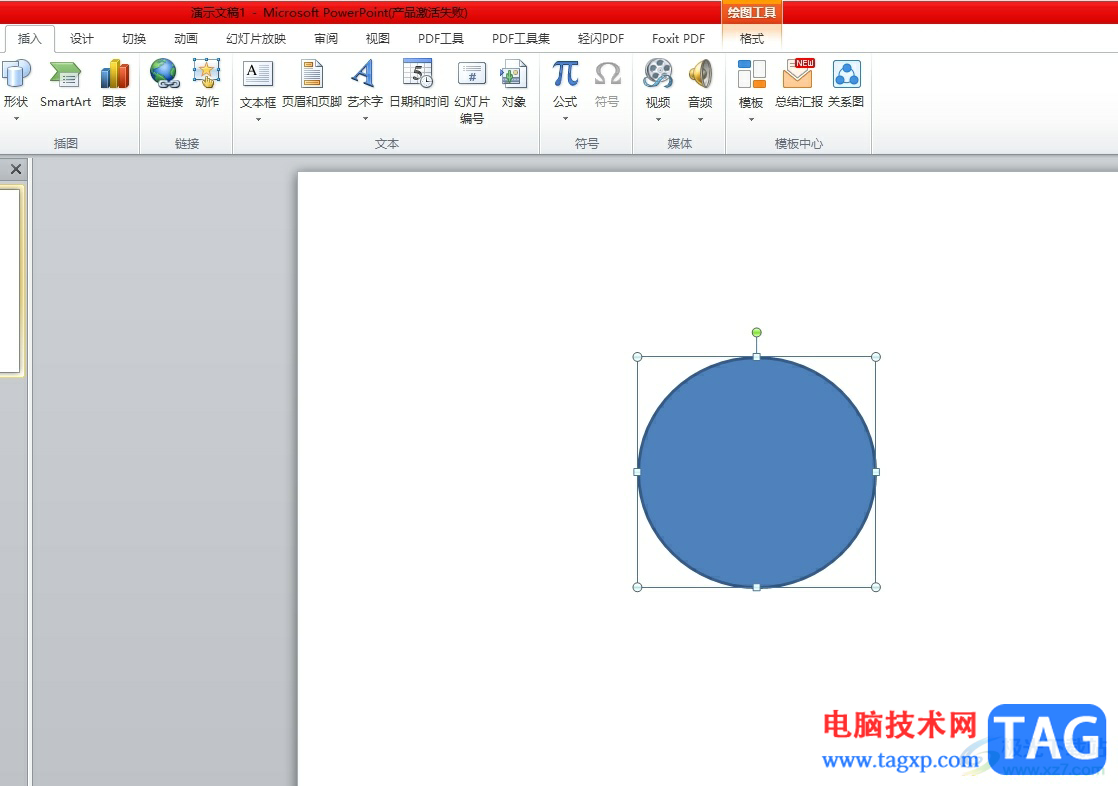The height and width of the screenshot is (786, 1118).
Task: Switch to the 插入 tab
Action: tap(29, 39)
